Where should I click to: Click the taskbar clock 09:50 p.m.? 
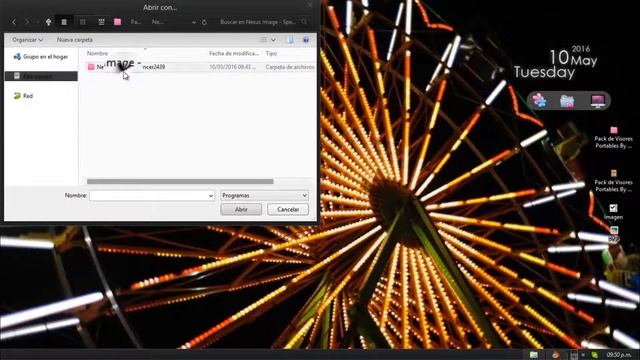(x=618, y=355)
